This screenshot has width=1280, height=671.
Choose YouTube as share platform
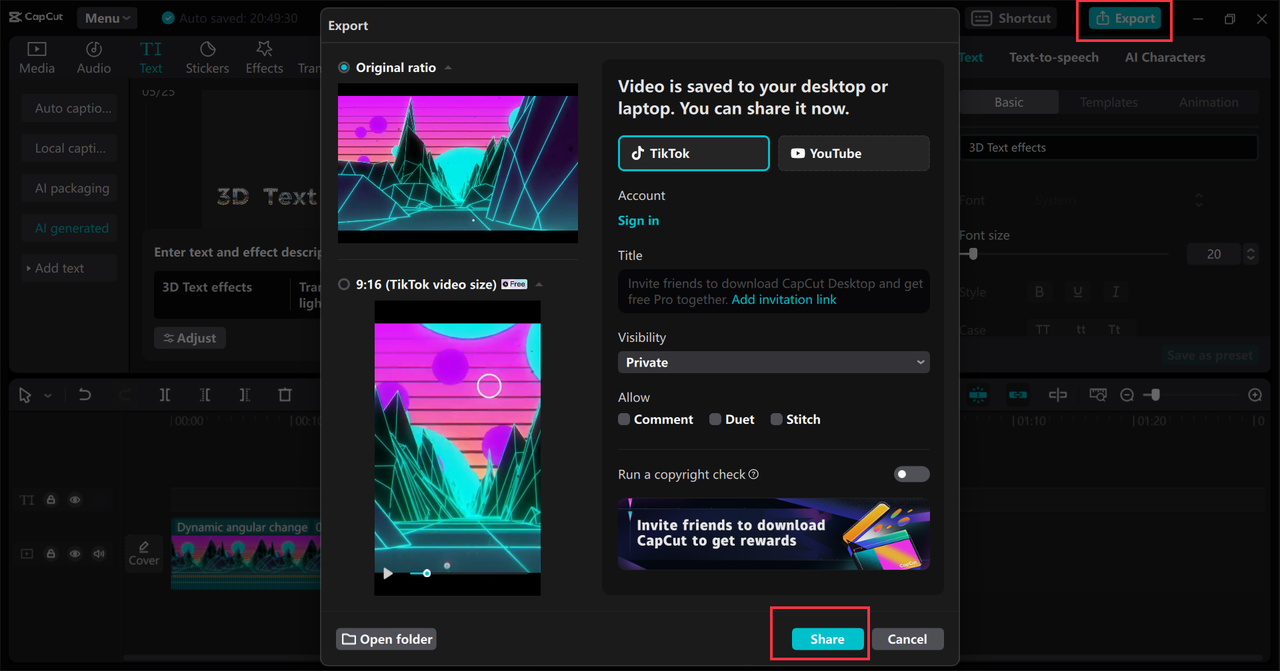(854, 153)
